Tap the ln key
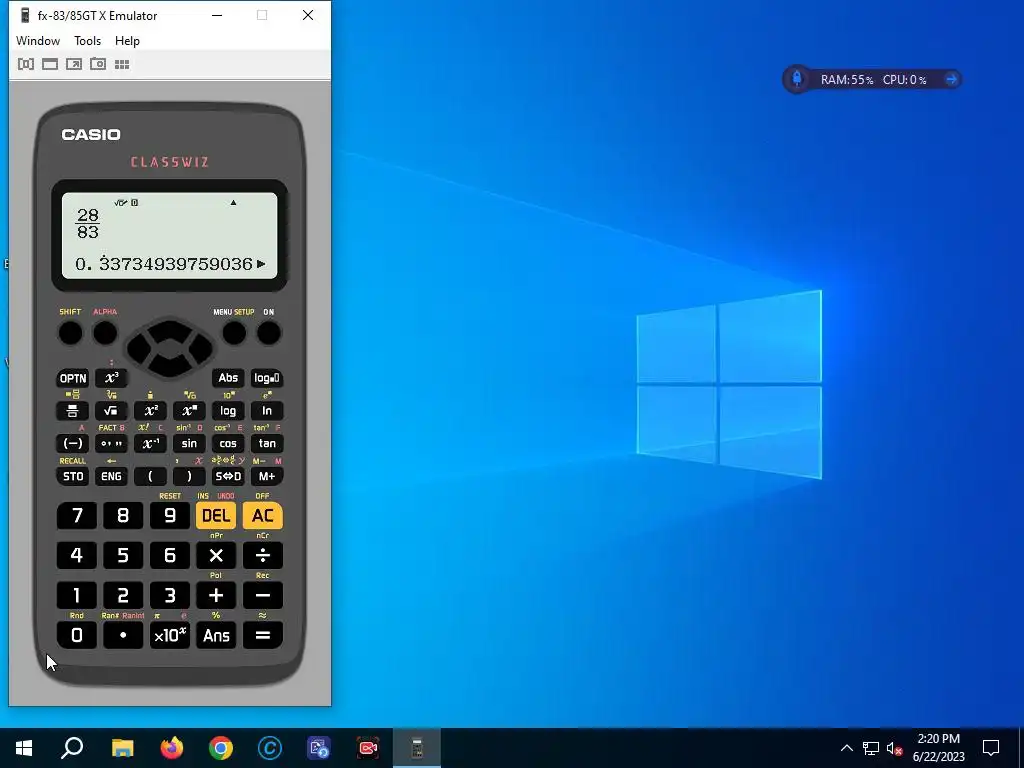Screen dimensions: 1024x768 tap(267, 411)
